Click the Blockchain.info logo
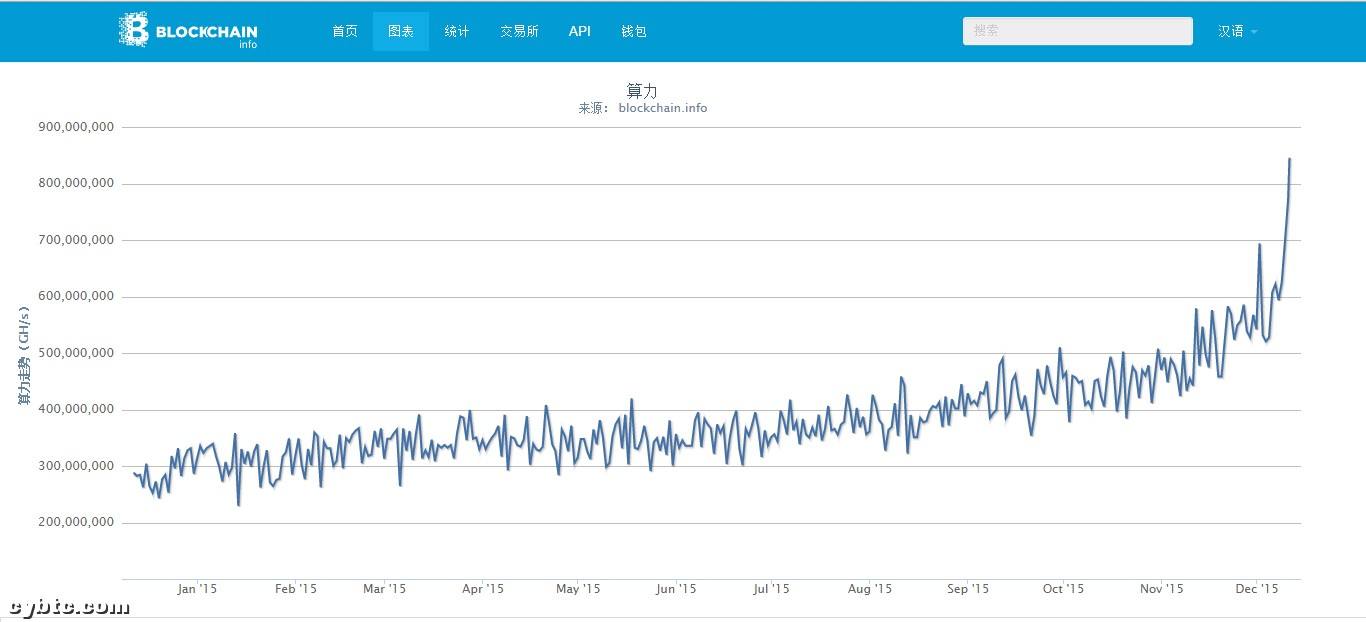The height and width of the screenshot is (622, 1366). 188,31
